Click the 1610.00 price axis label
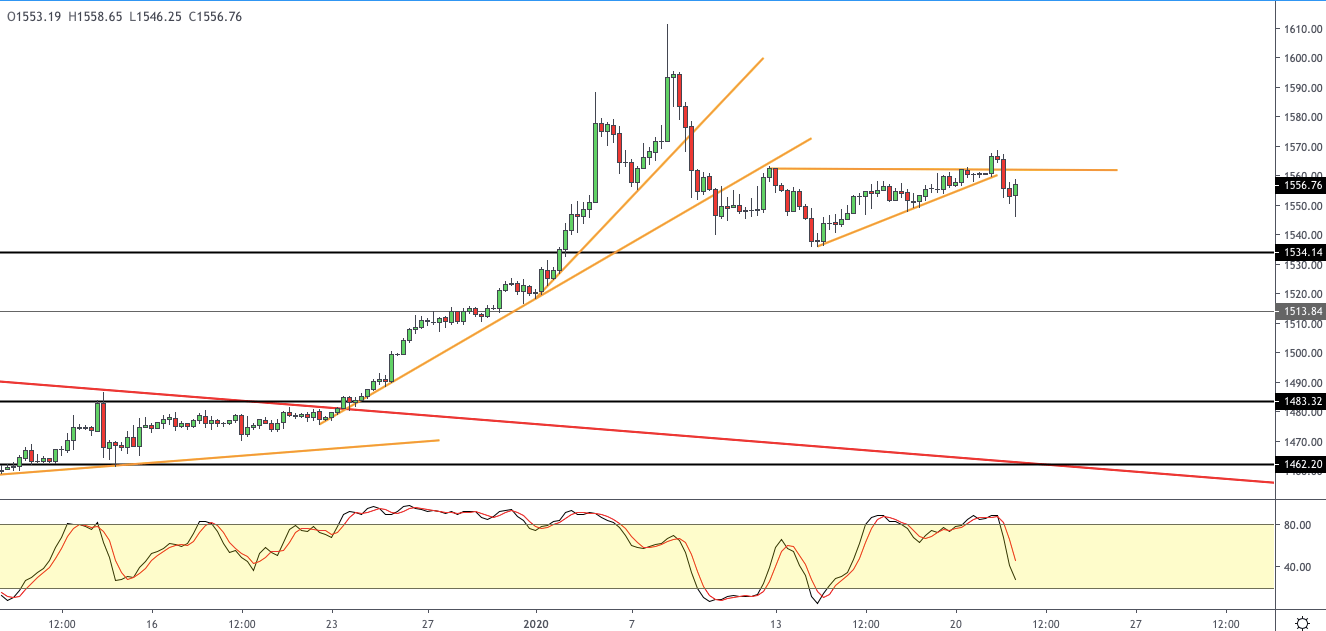1326x631 pixels. (x=1304, y=29)
